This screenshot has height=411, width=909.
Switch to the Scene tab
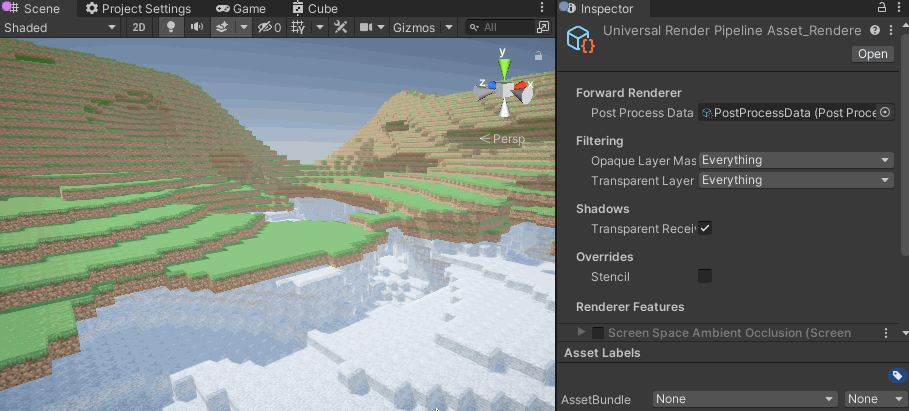(34, 9)
